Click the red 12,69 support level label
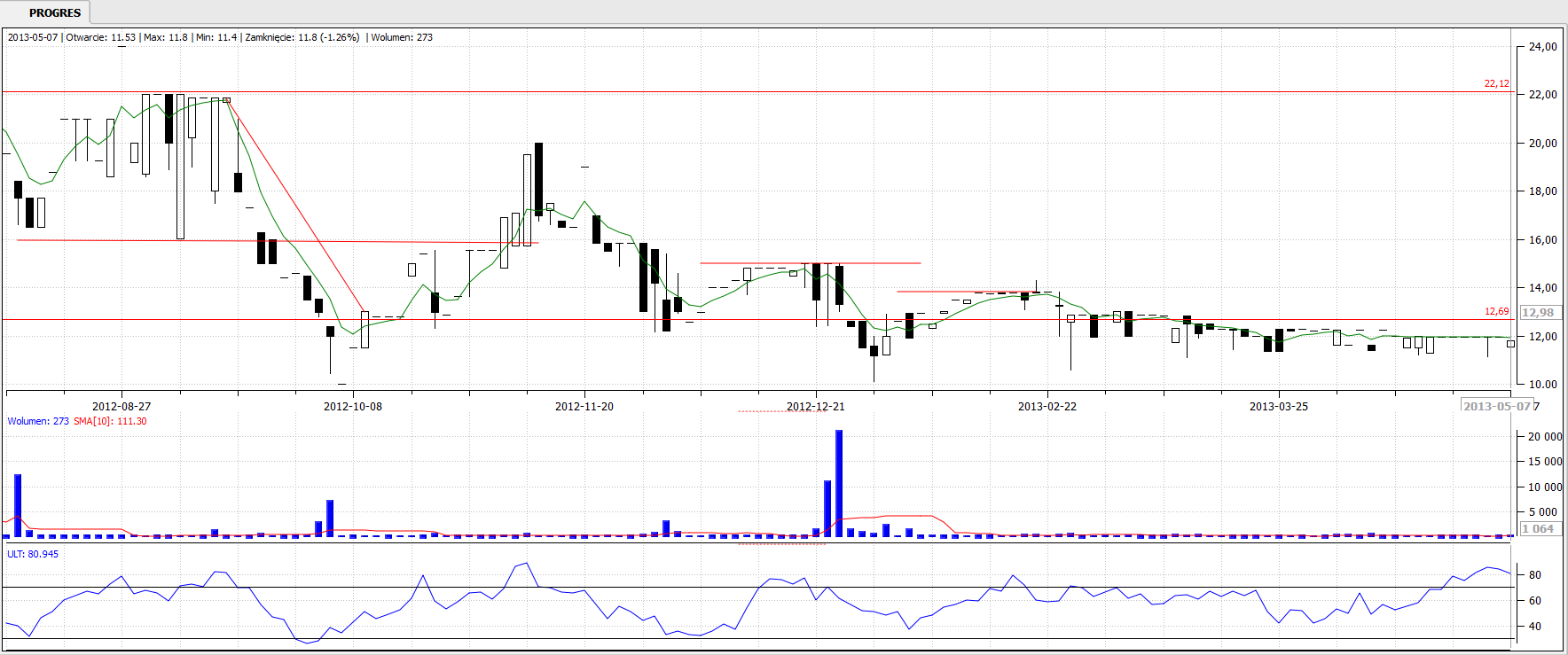The width and height of the screenshot is (1568, 655). point(1496,311)
